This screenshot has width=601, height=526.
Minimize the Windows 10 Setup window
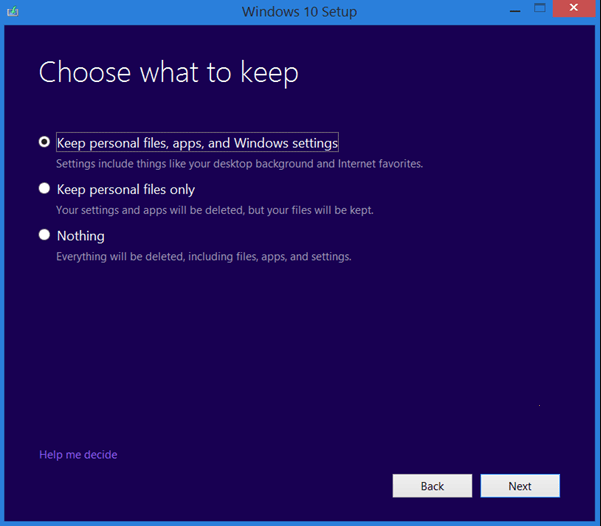[x=515, y=10]
